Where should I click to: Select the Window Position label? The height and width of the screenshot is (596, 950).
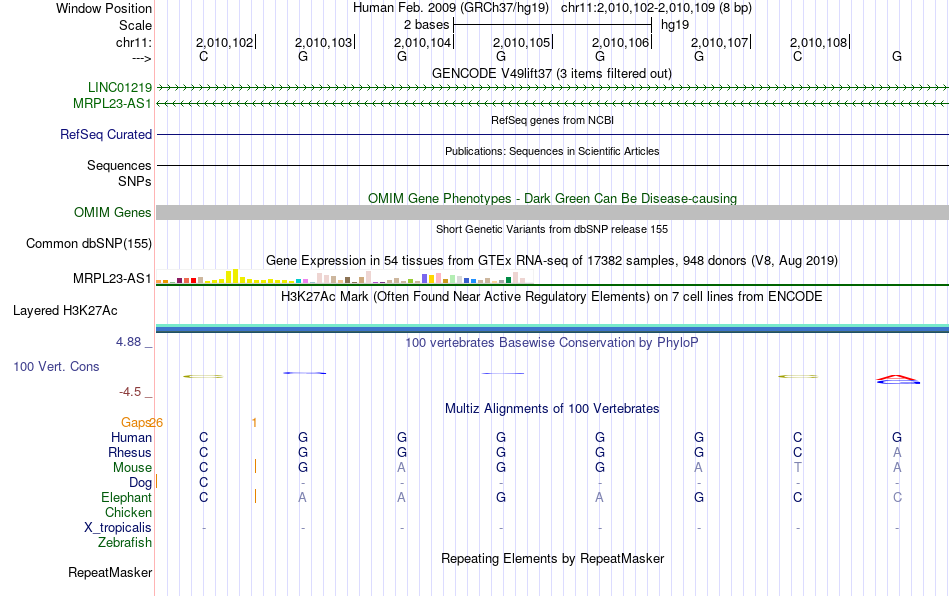click(104, 8)
